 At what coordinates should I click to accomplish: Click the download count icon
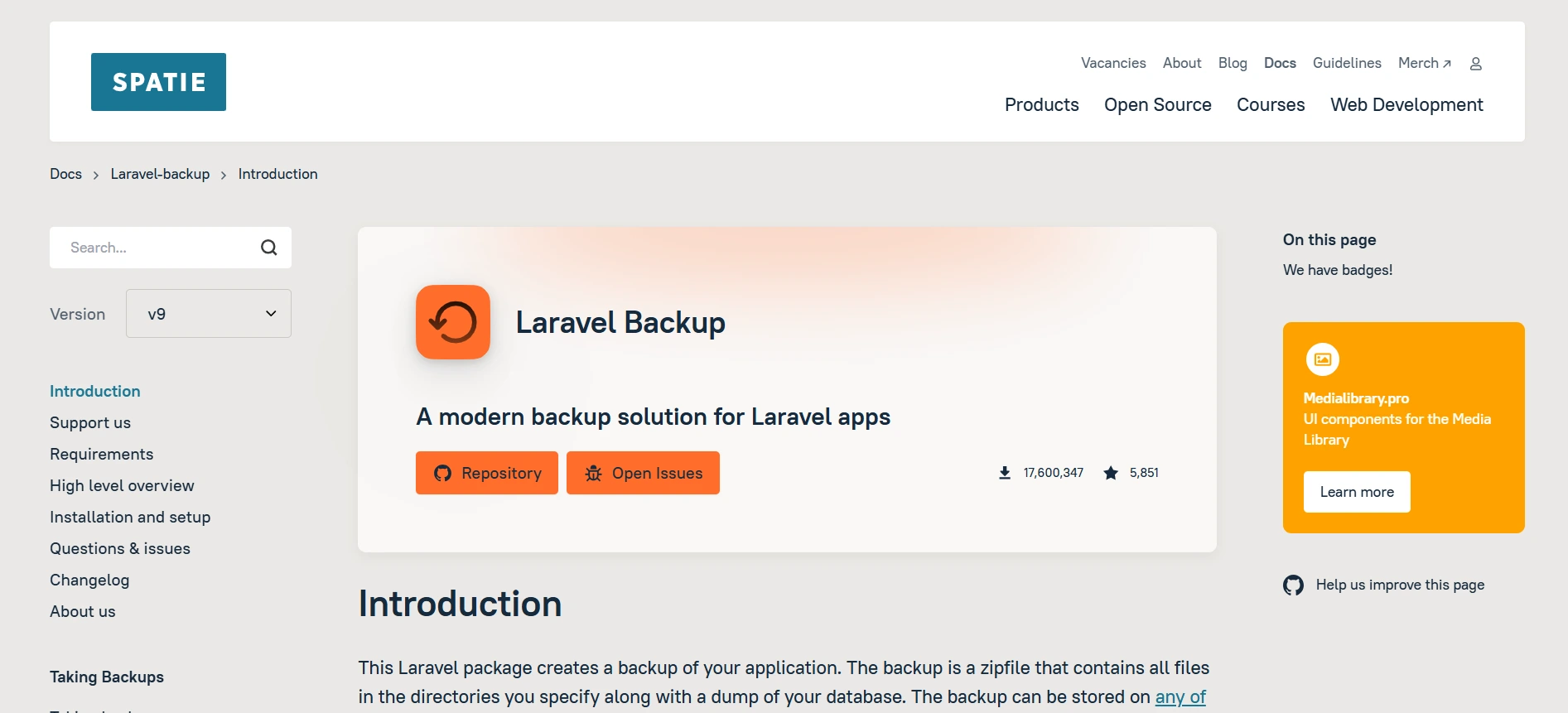[x=1005, y=473]
